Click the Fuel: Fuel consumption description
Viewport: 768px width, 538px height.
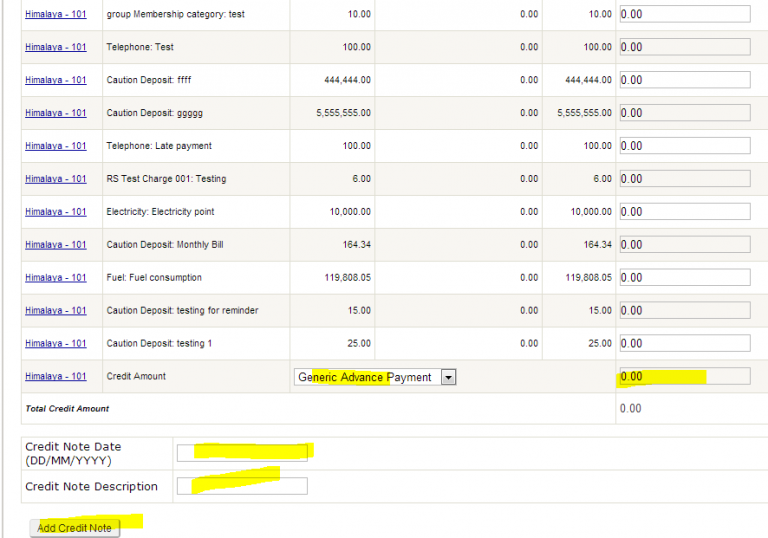point(154,277)
